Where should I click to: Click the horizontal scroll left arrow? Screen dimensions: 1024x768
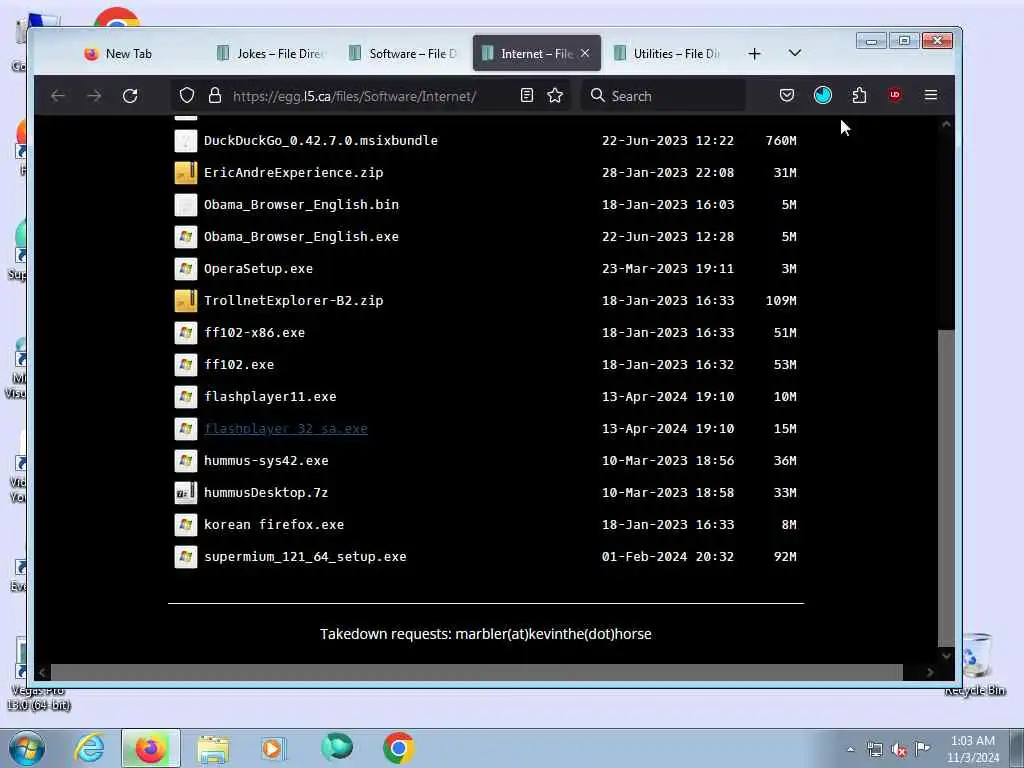pos(42,672)
